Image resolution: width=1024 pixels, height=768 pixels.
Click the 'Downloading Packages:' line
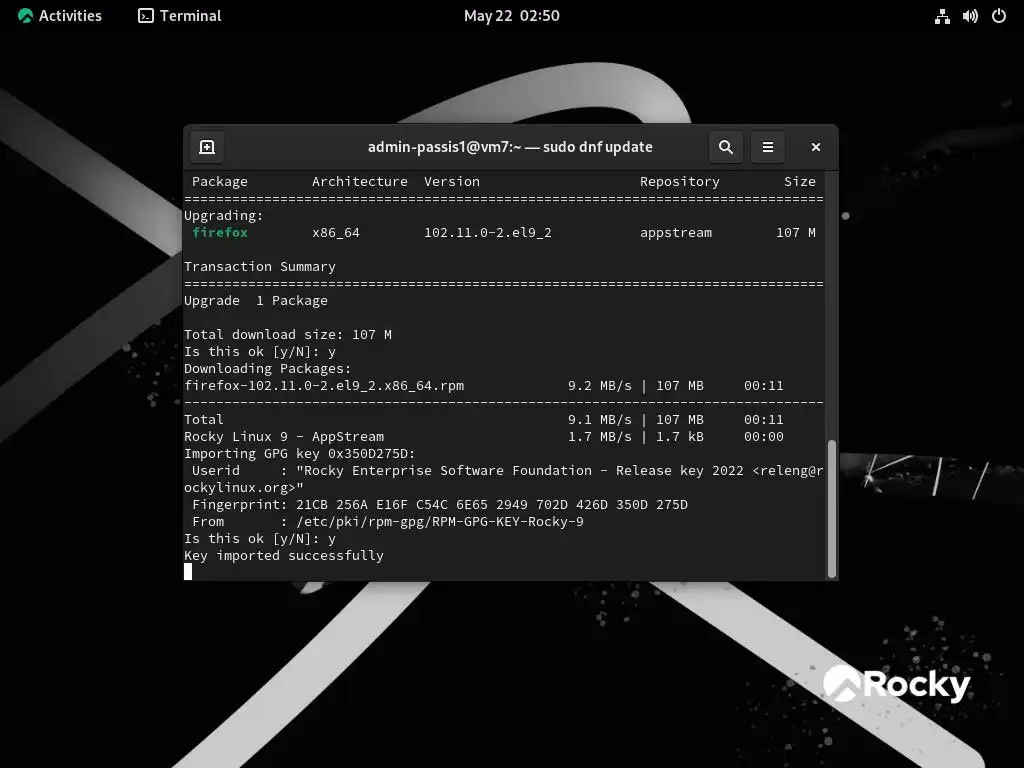tap(268, 368)
